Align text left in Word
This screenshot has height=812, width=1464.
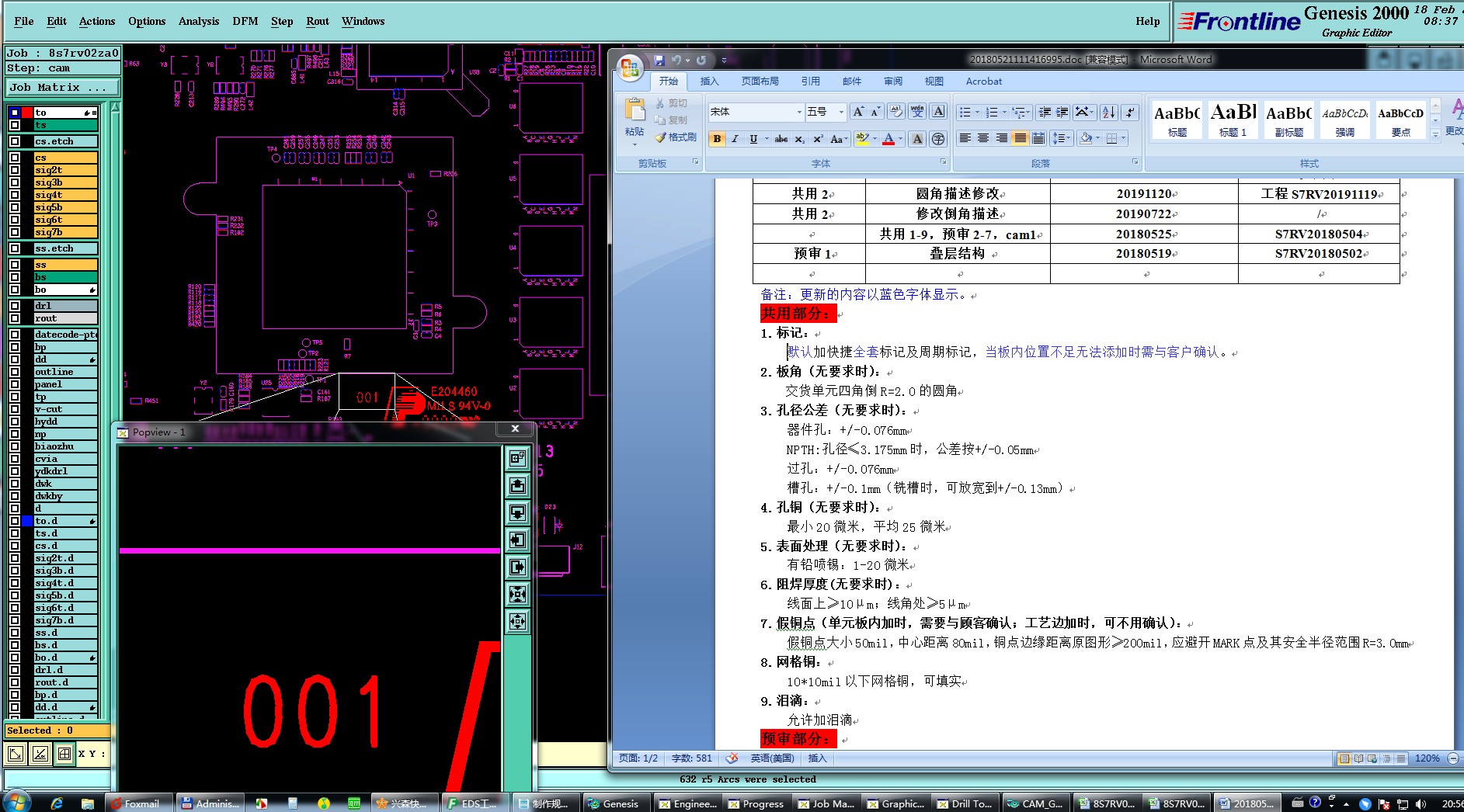[x=965, y=138]
